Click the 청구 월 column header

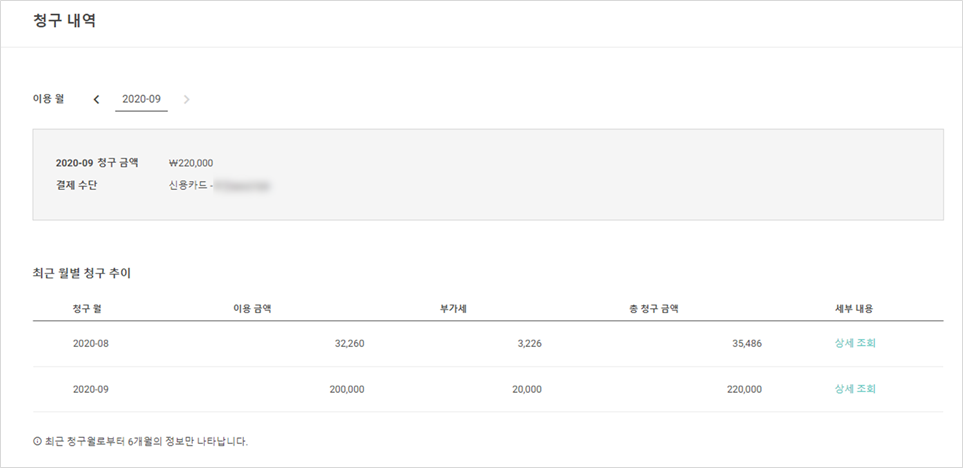(88, 308)
